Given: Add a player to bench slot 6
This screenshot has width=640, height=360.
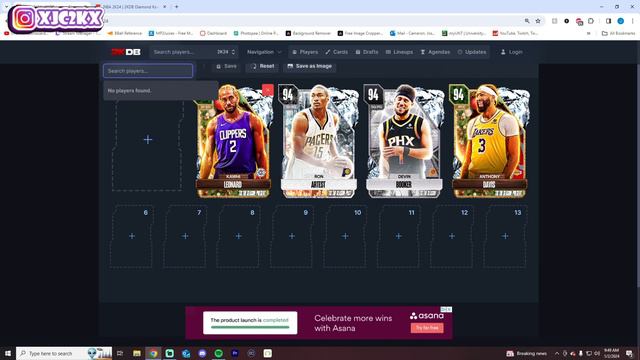Looking at the screenshot, I should pyautogui.click(x=132, y=236).
